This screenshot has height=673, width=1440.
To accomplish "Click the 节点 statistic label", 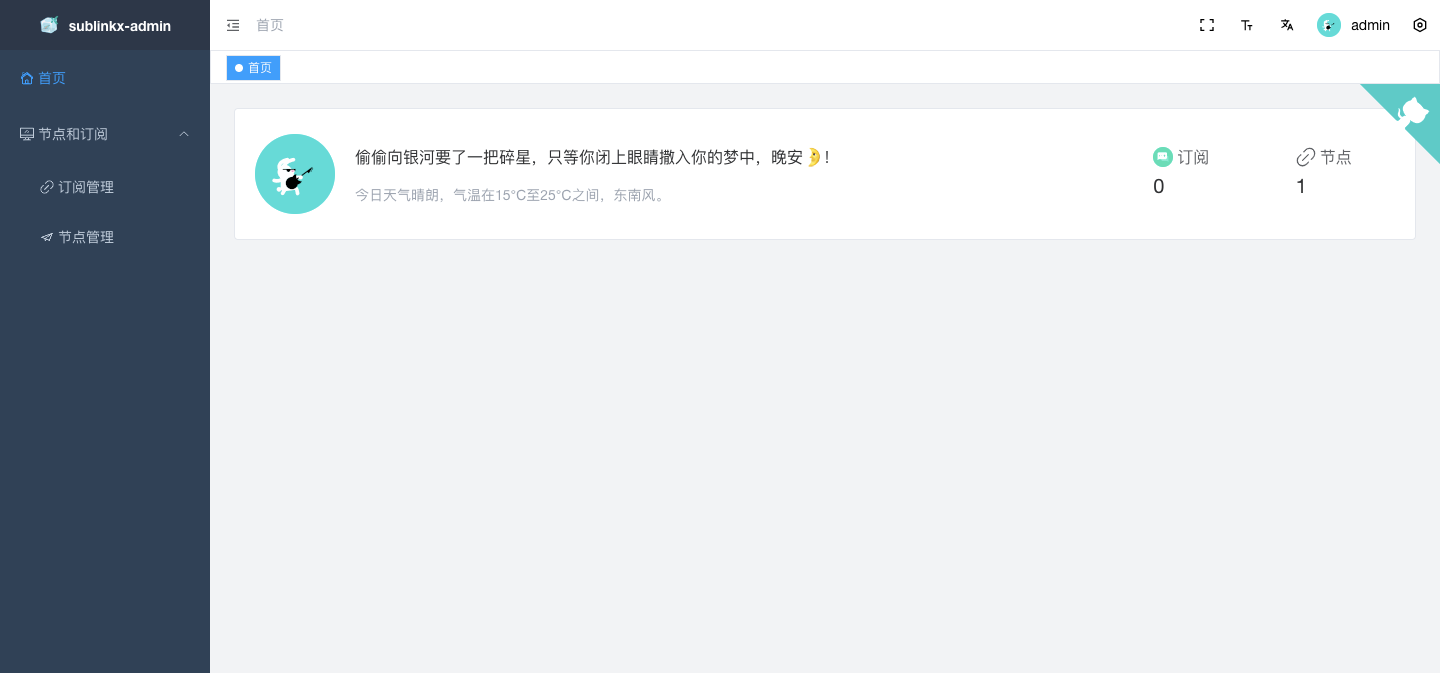I will click(1336, 157).
